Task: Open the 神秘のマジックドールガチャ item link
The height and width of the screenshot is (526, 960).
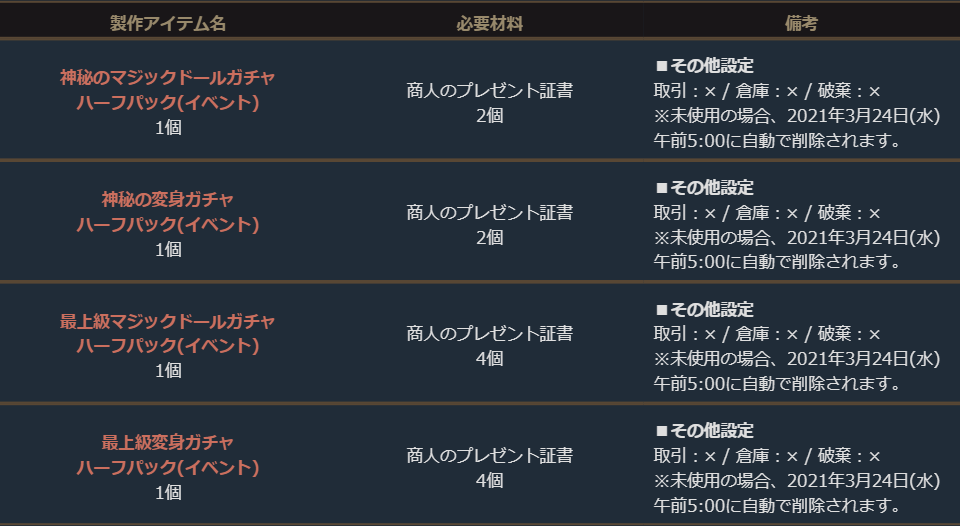Action: coord(168,78)
